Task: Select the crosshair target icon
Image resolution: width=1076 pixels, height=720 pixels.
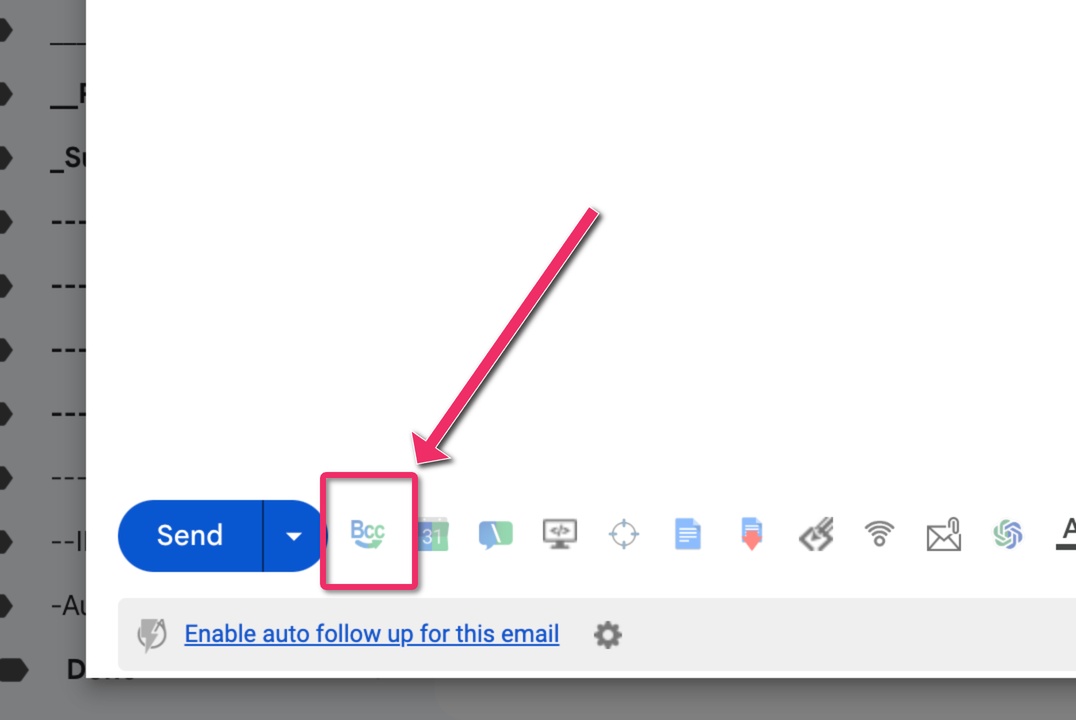Action: click(x=624, y=534)
